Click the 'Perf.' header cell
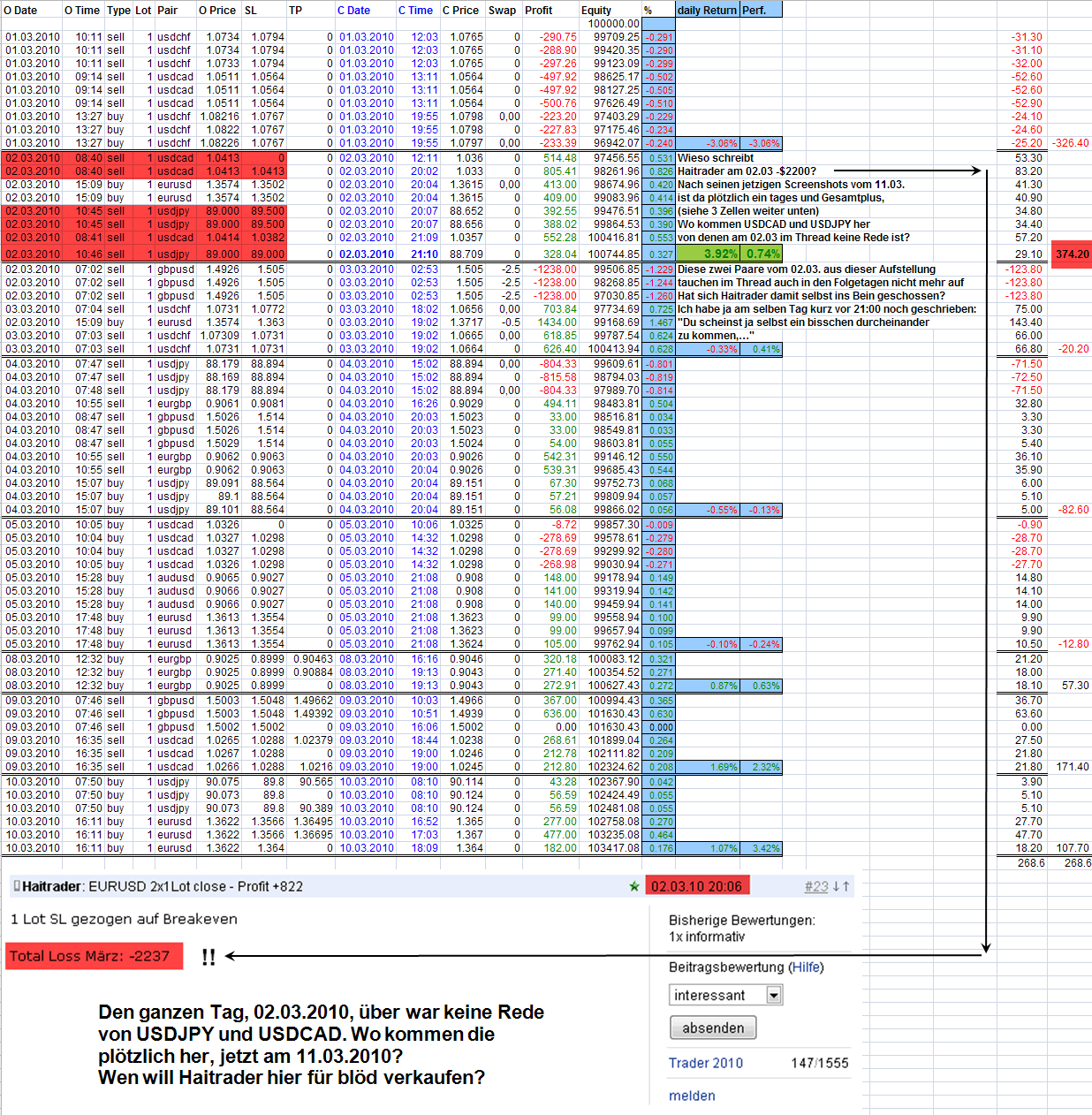 point(761,11)
